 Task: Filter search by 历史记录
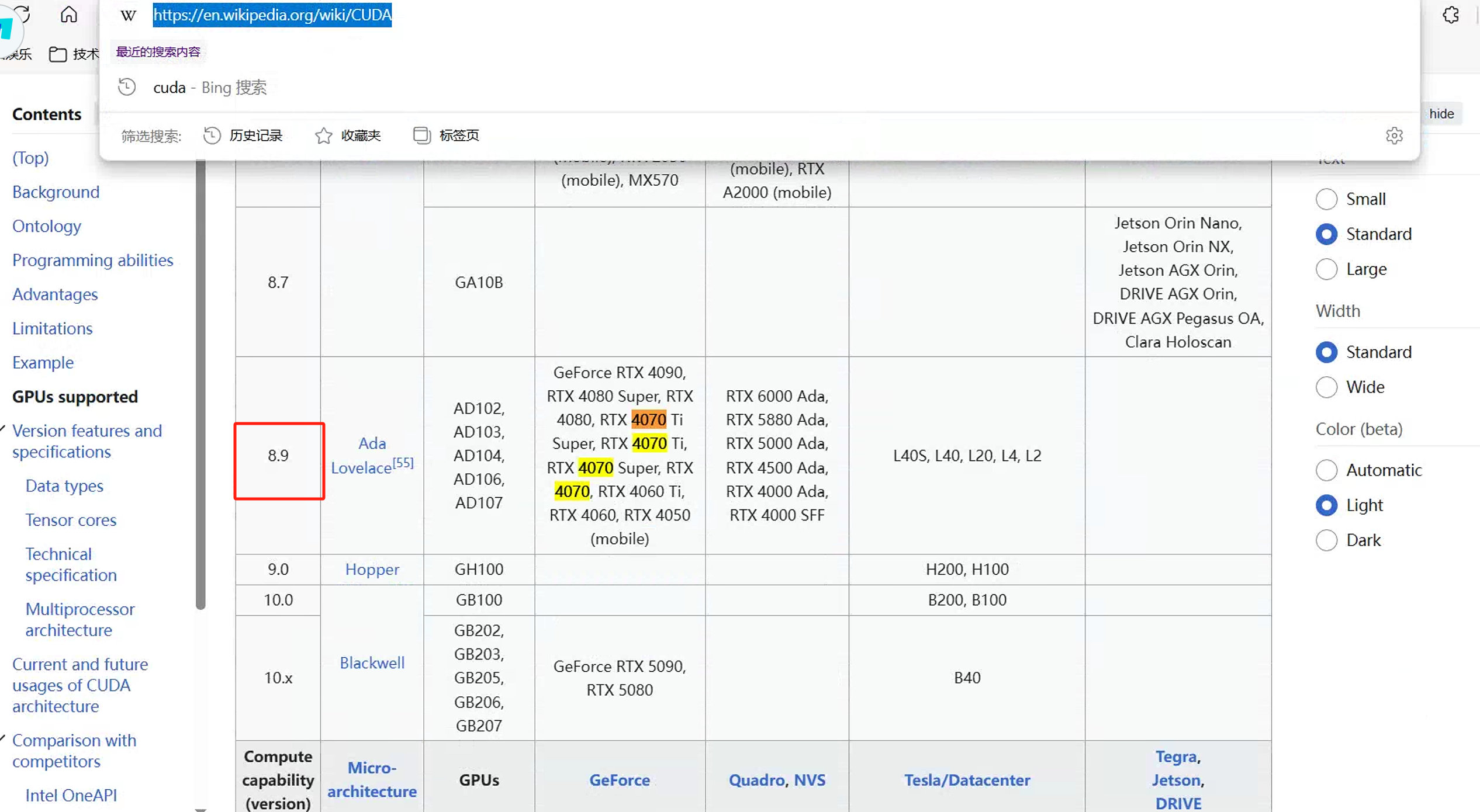243,136
